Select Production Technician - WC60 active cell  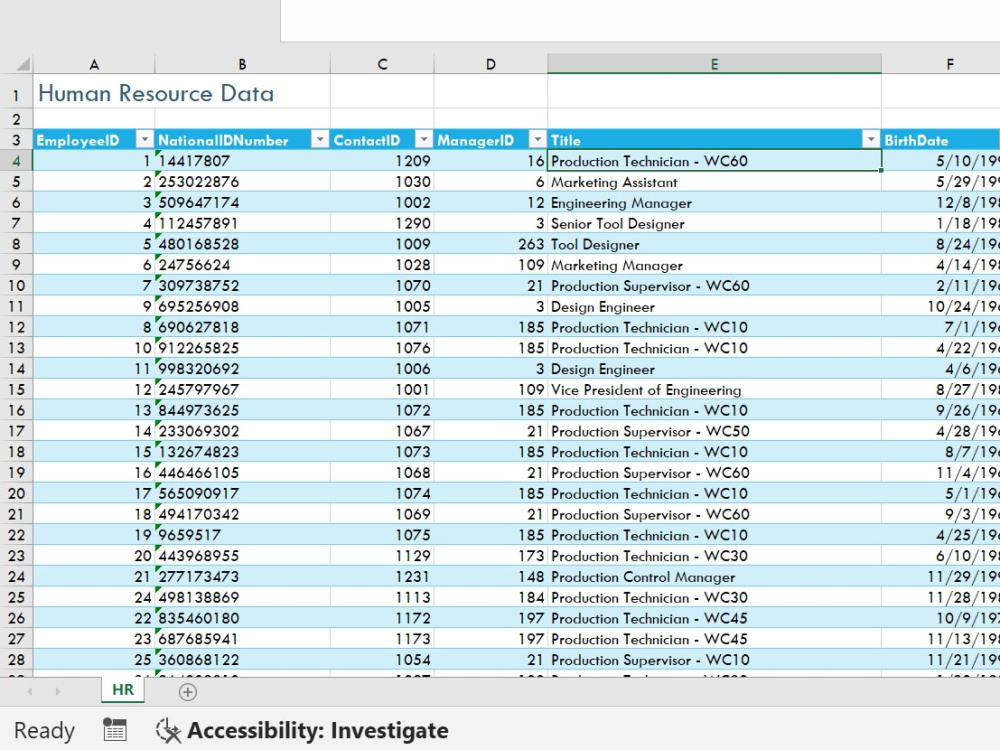tap(714, 161)
